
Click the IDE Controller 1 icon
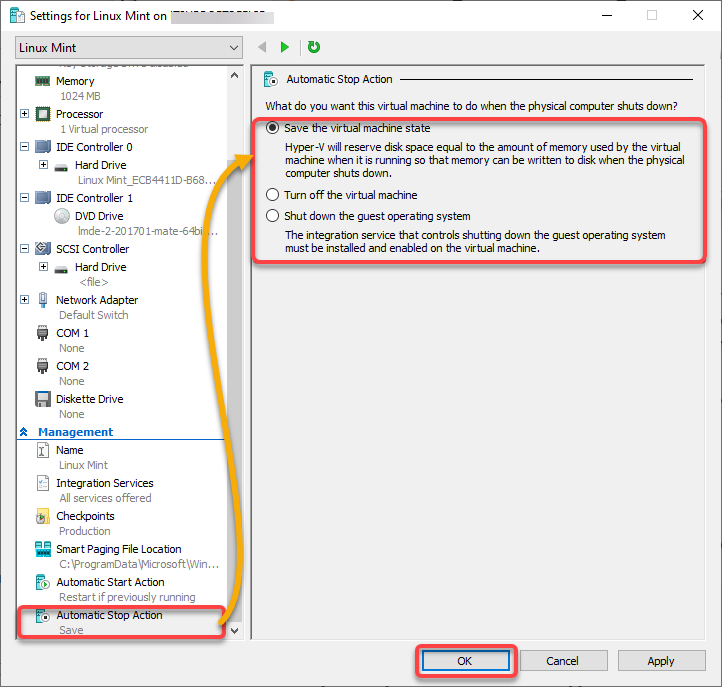[43, 198]
